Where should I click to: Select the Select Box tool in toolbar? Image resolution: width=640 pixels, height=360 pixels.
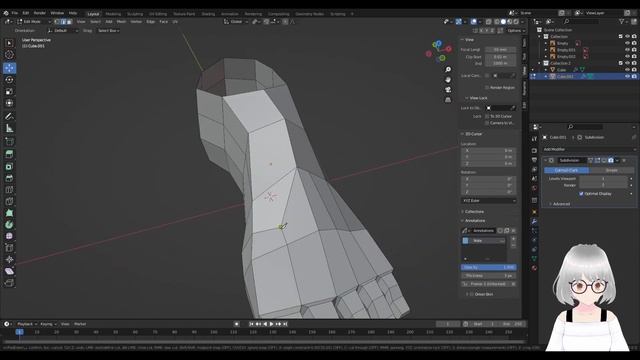click(9, 43)
